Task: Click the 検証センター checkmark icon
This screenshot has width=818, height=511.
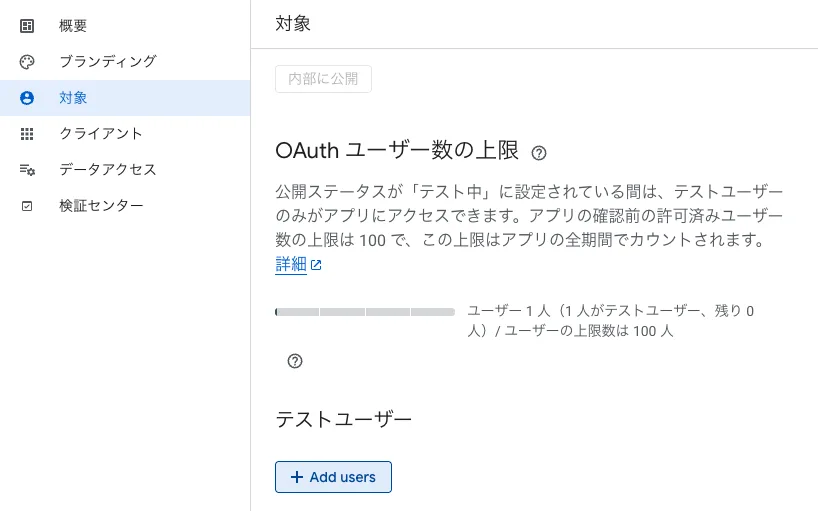Action: point(27,206)
